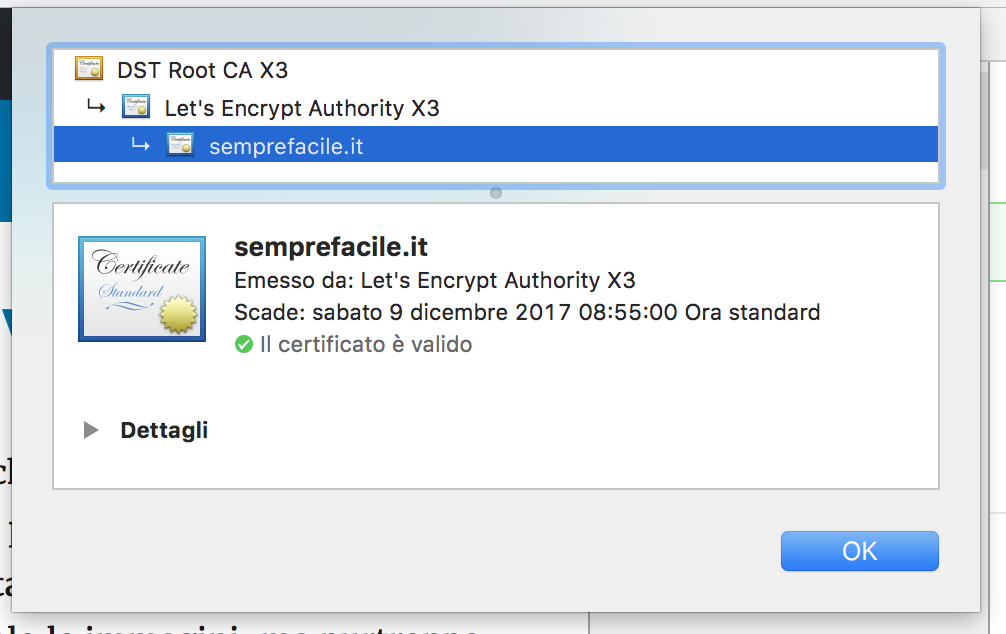Confirm the dialog with the OK button
The width and height of the screenshot is (1006, 634).
[x=860, y=551]
